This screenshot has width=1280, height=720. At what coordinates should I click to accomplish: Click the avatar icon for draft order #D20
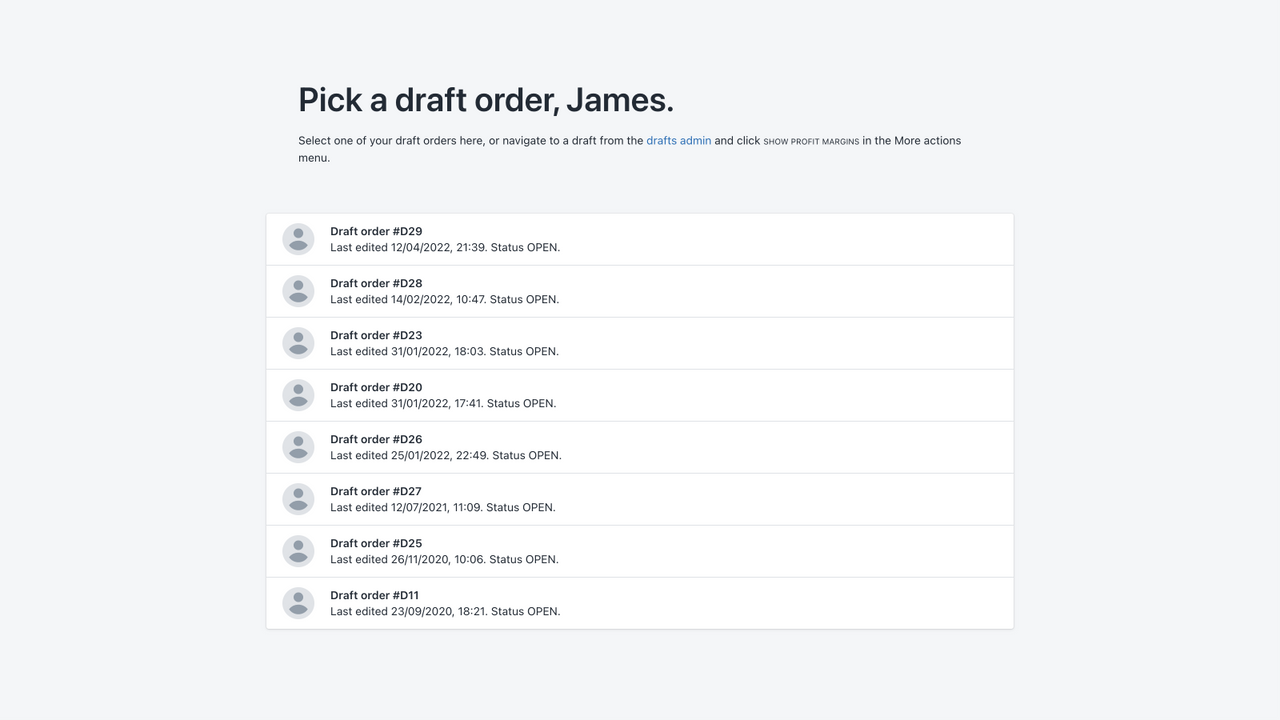click(298, 395)
